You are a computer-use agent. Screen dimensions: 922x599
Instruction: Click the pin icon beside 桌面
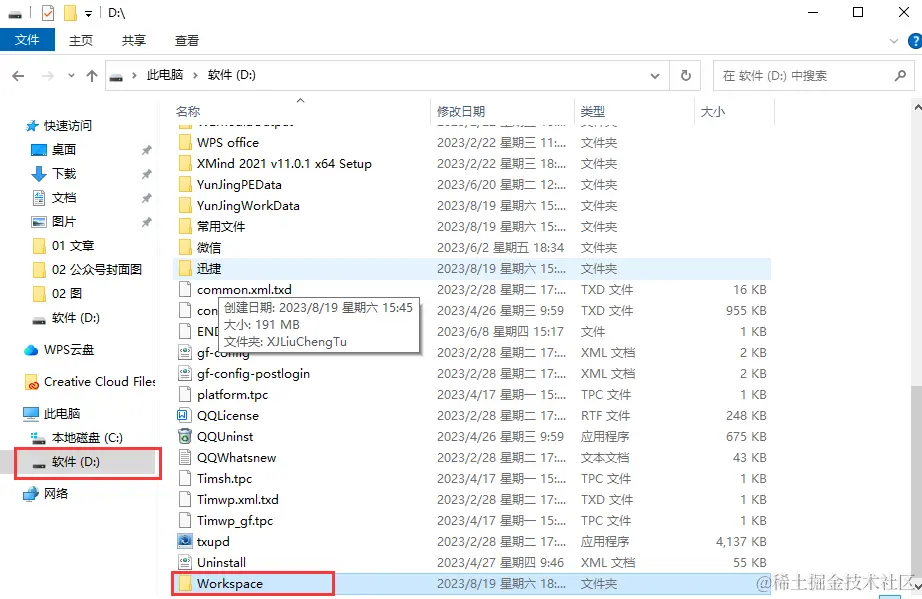click(146, 150)
